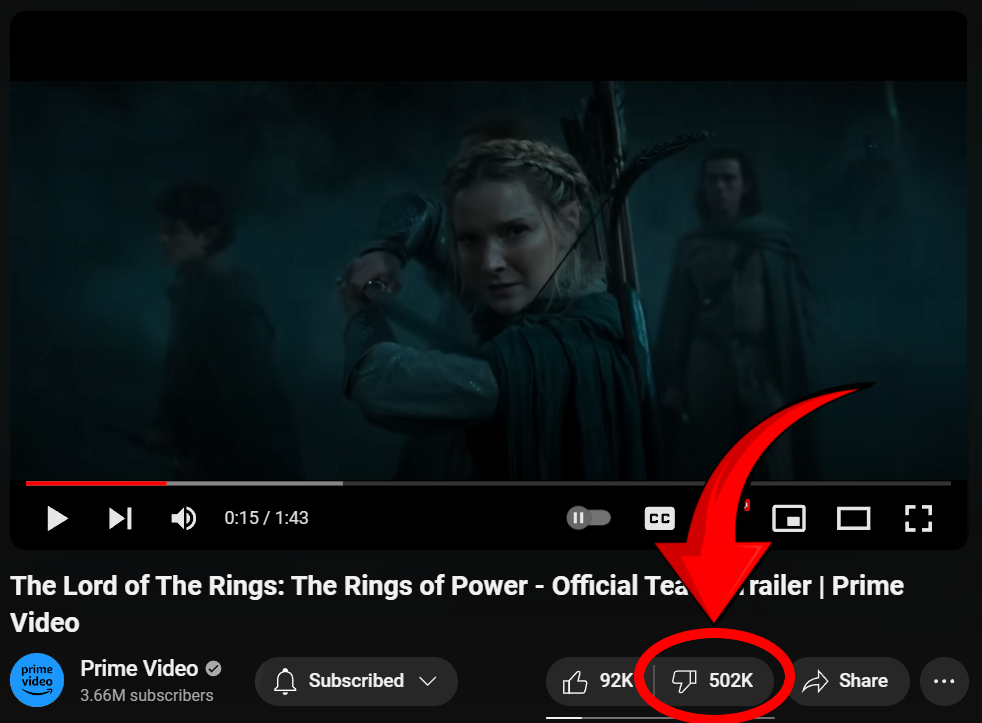Image resolution: width=982 pixels, height=723 pixels.
Task: Open the Prime Video channel avatar
Action: click(37, 682)
